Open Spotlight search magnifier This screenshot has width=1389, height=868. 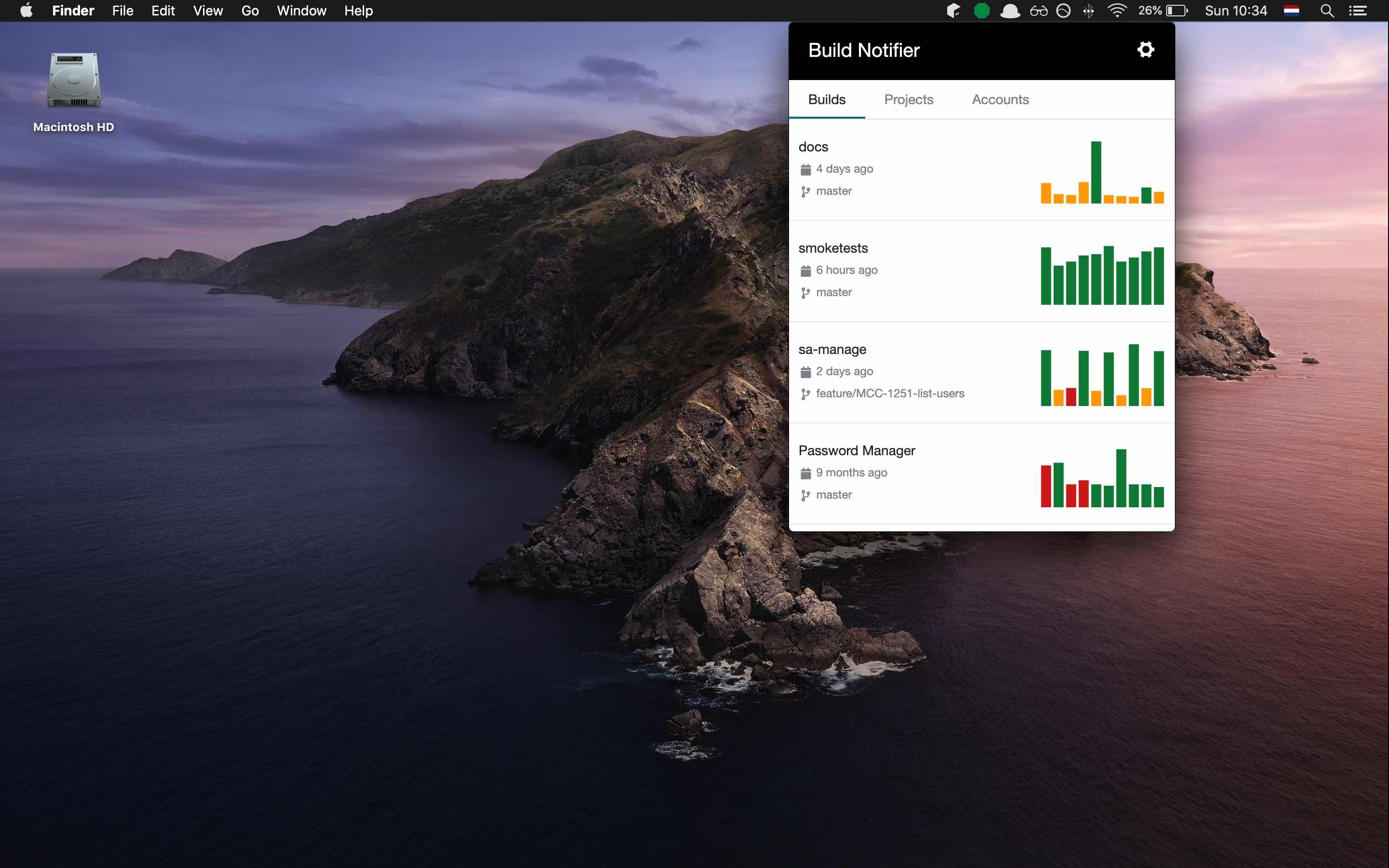pos(1326,11)
